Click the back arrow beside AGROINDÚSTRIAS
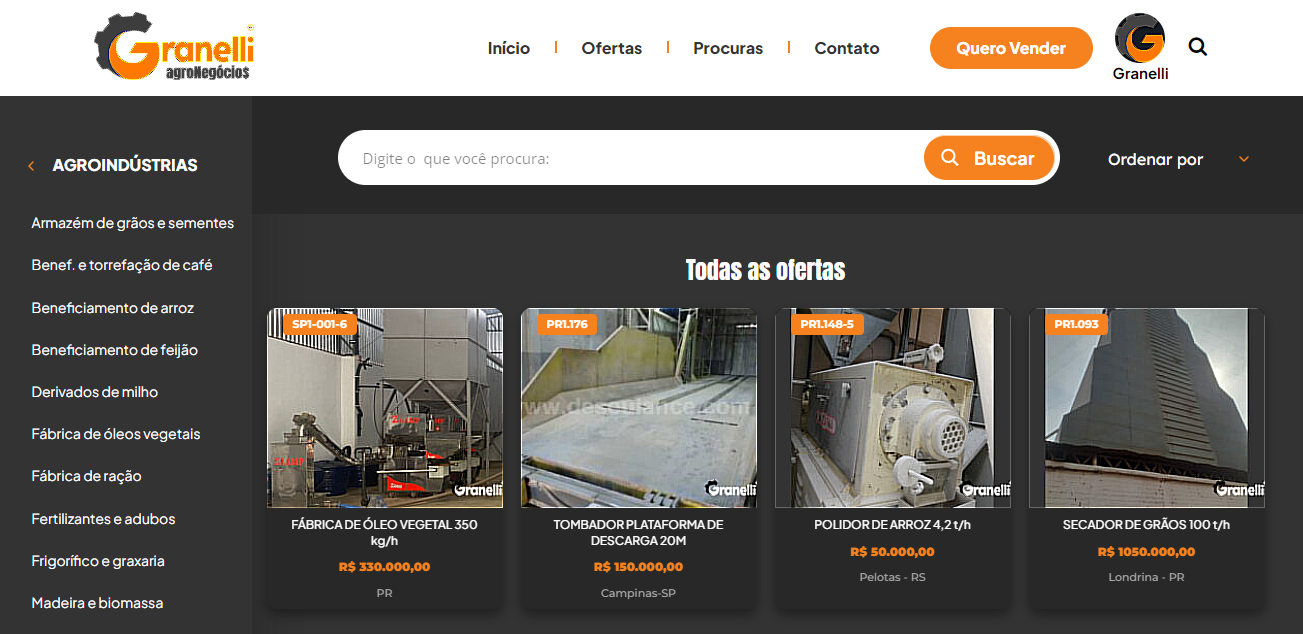 pyautogui.click(x=31, y=165)
